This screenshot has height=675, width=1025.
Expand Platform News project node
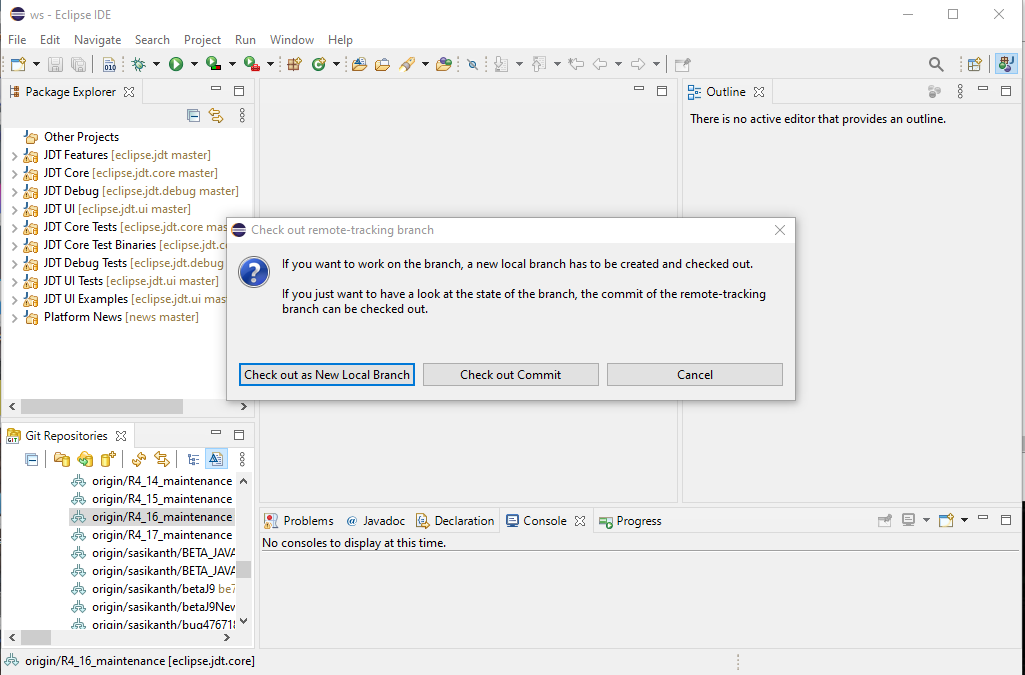[14, 318]
